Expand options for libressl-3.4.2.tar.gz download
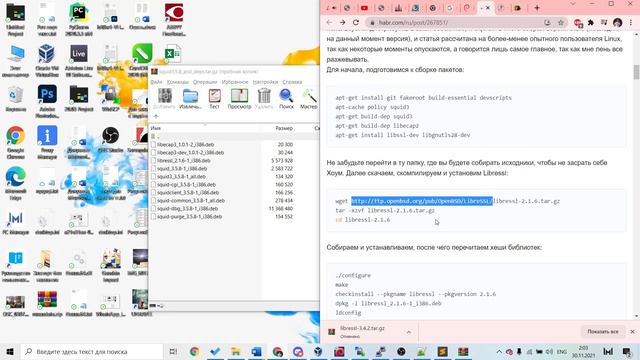640x360 pixels. click(x=409, y=332)
